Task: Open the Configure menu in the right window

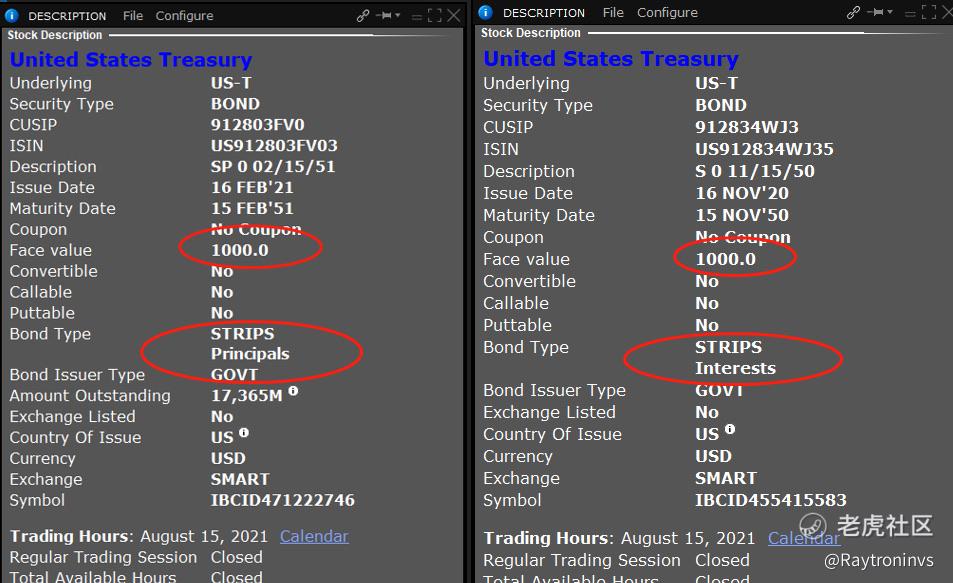Action: click(667, 13)
